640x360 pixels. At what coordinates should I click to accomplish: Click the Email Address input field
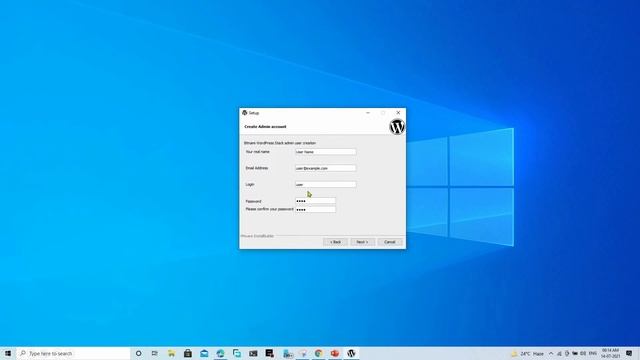click(x=325, y=168)
